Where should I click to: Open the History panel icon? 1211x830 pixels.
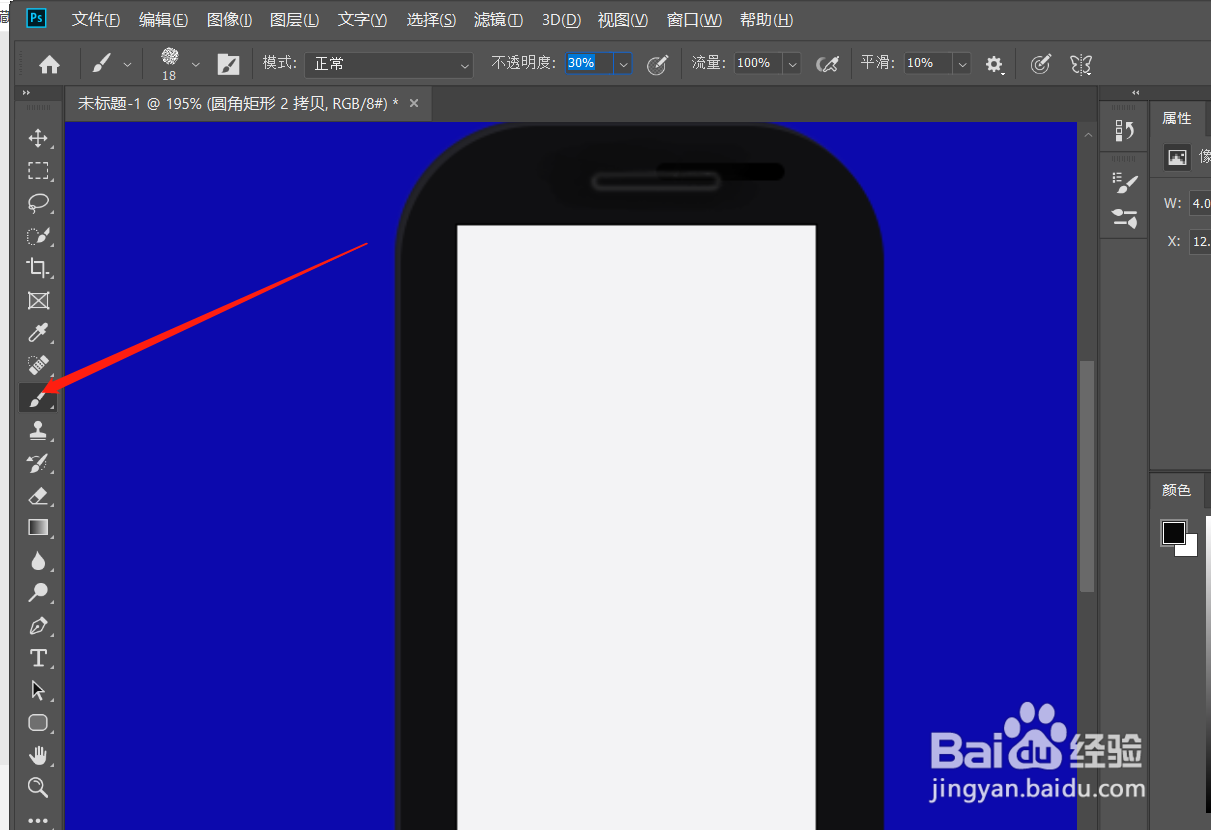click(1124, 130)
